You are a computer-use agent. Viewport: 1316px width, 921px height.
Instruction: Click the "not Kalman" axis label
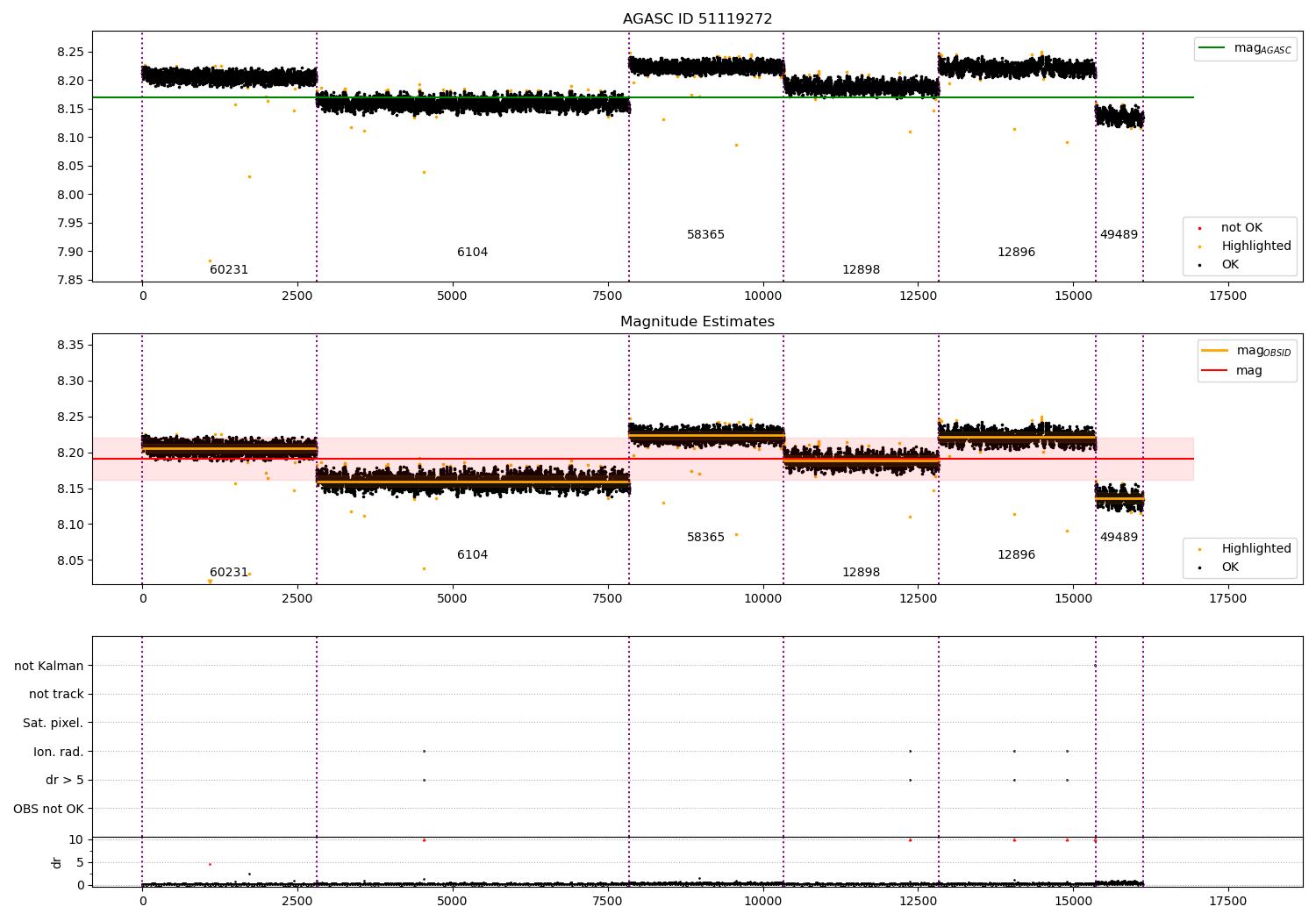(x=49, y=666)
